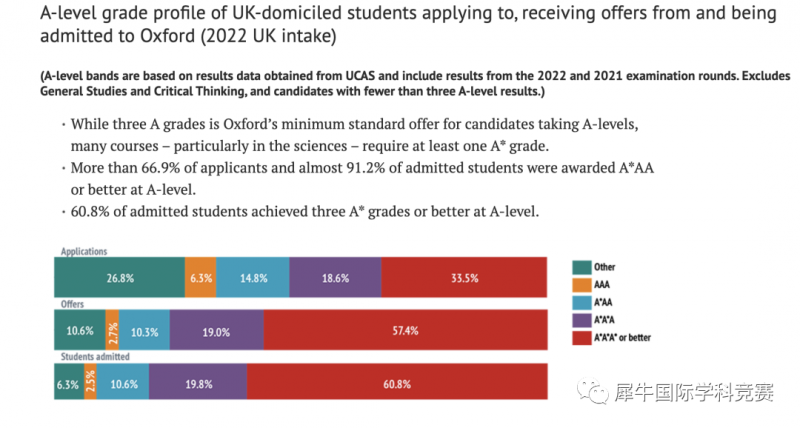This screenshot has width=800, height=428.
Task: Select the 19.8% purple Students admitted segment
Action: coord(198,382)
